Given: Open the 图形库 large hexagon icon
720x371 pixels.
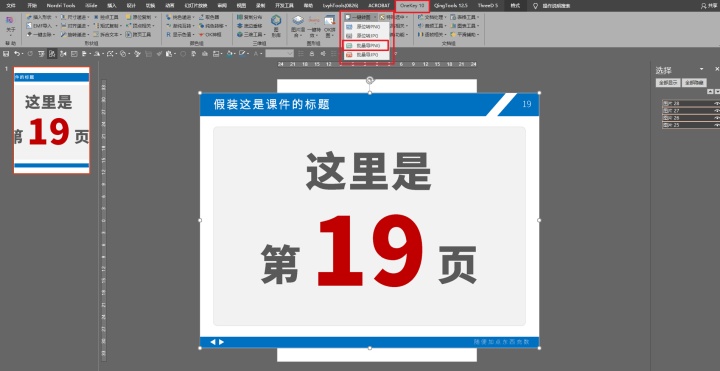Looking at the screenshot, I should click(x=276, y=26).
